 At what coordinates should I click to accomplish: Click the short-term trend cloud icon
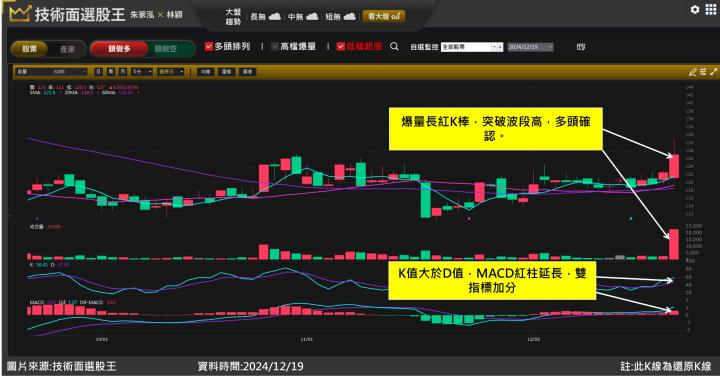350,17
